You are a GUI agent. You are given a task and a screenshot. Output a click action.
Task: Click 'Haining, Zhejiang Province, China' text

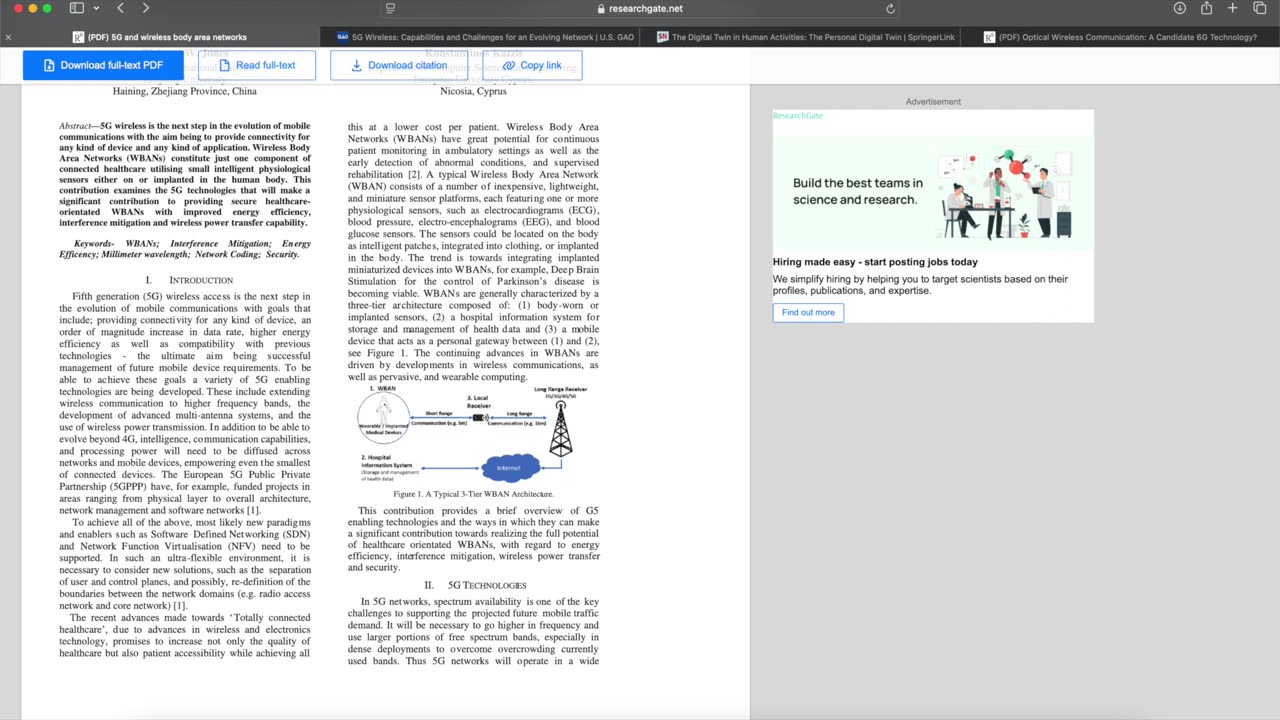click(x=185, y=91)
